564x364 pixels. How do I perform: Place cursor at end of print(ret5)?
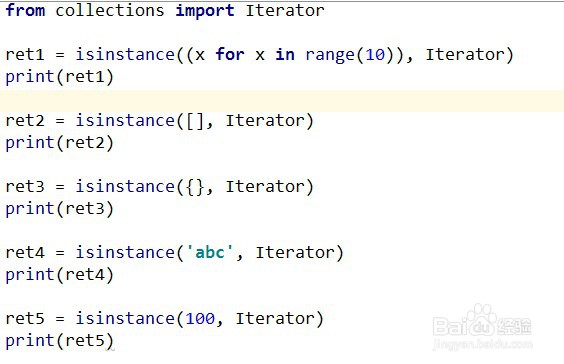coord(114,341)
